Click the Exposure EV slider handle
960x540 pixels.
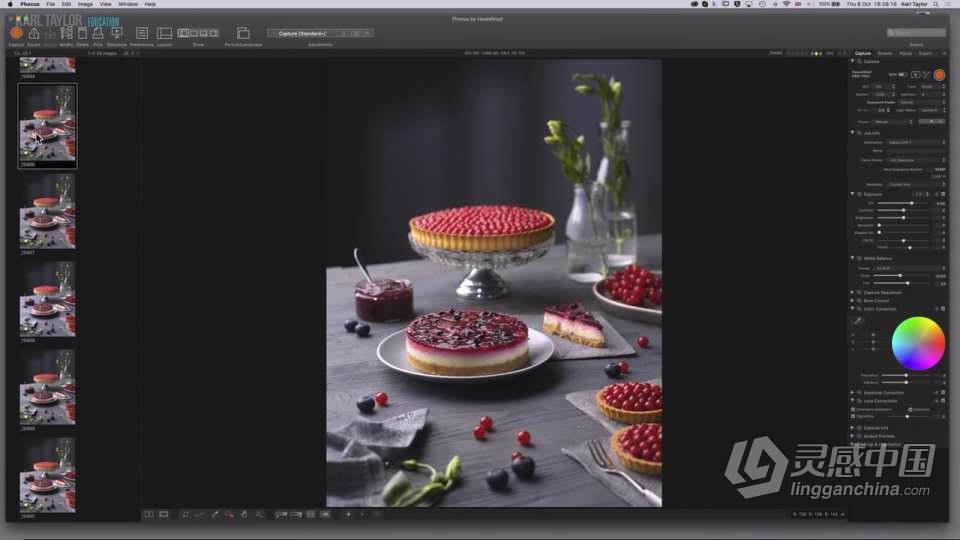pos(912,203)
